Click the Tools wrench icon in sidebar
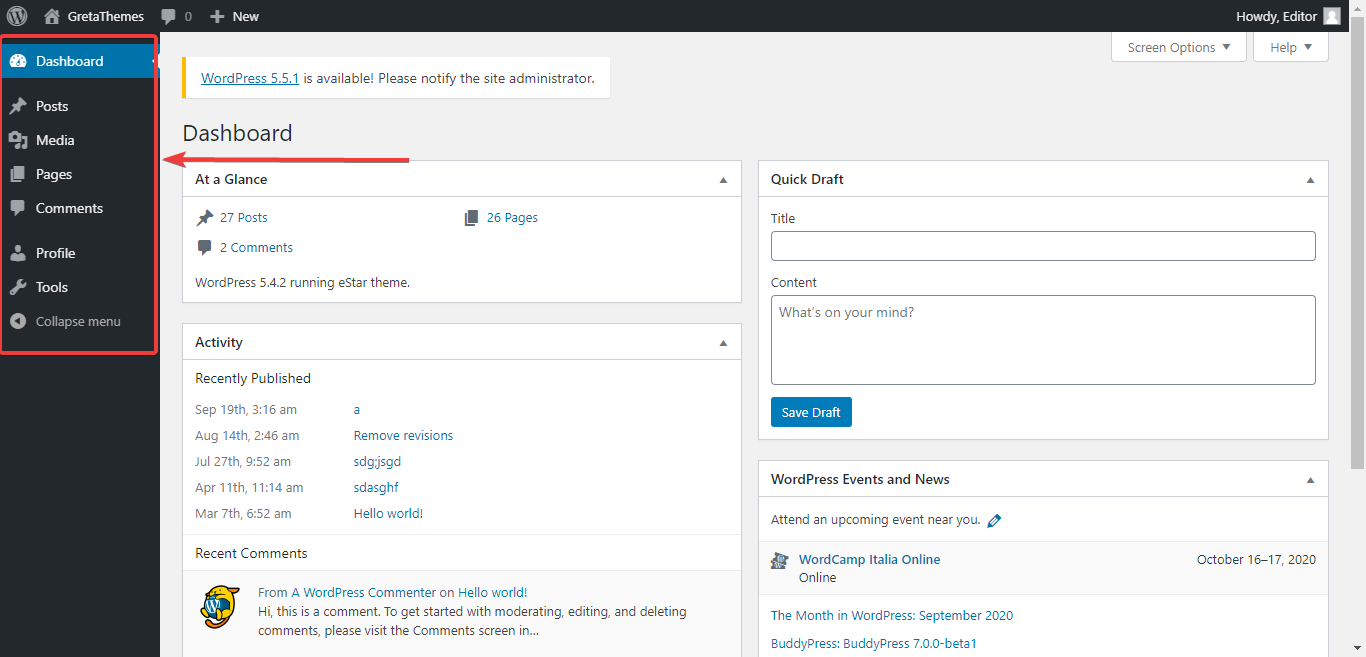1366x657 pixels. pos(18,287)
